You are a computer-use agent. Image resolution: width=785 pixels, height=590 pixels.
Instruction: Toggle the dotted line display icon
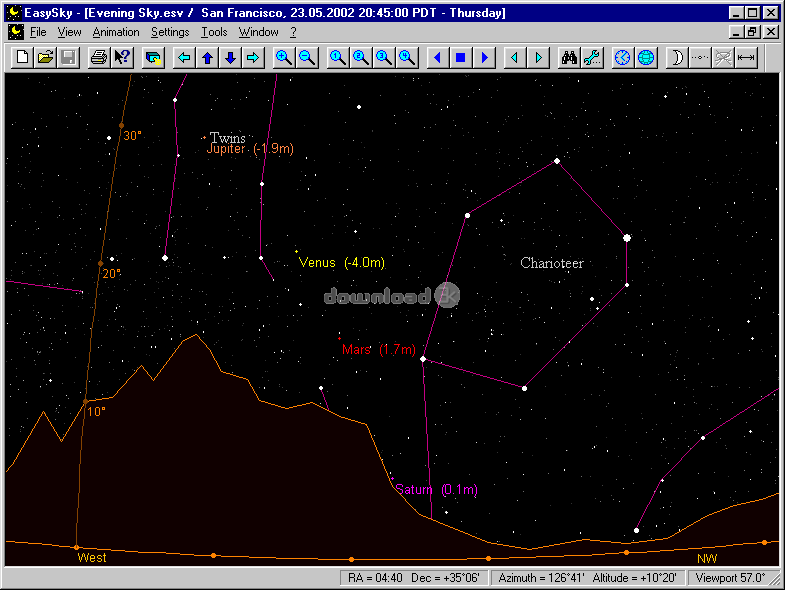tap(700, 58)
